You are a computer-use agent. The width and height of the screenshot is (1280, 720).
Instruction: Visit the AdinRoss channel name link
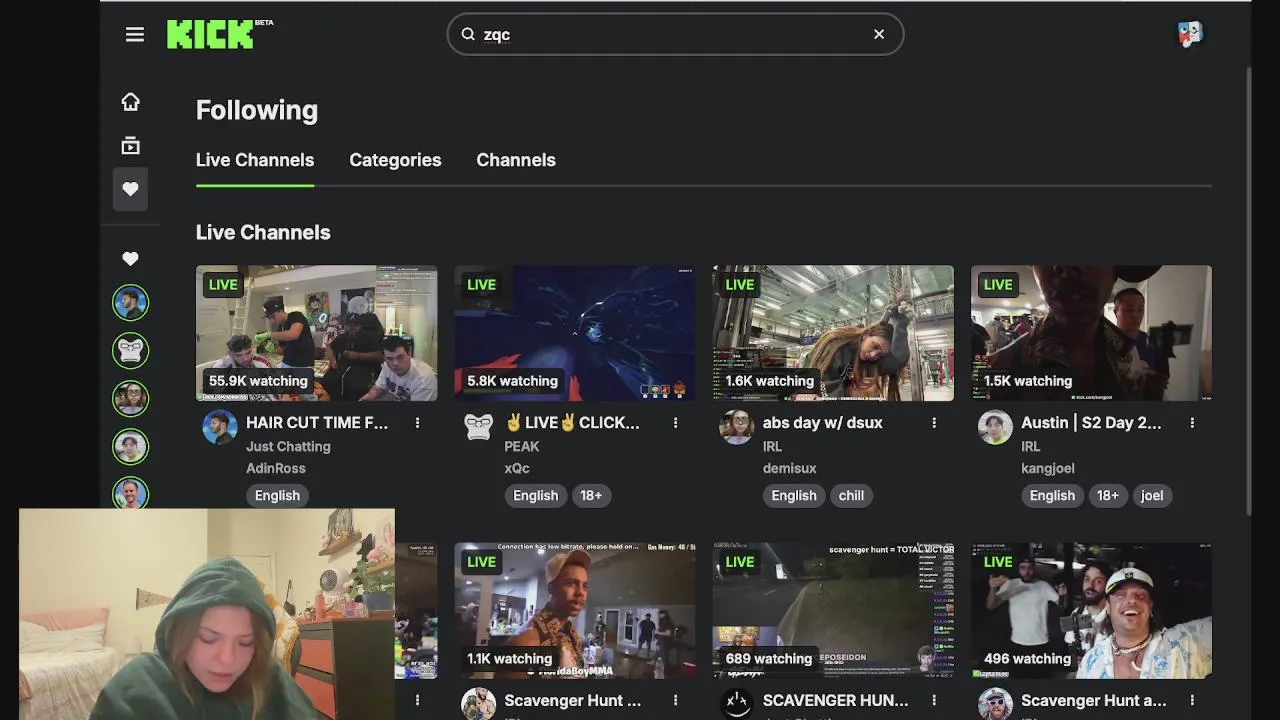pos(276,468)
